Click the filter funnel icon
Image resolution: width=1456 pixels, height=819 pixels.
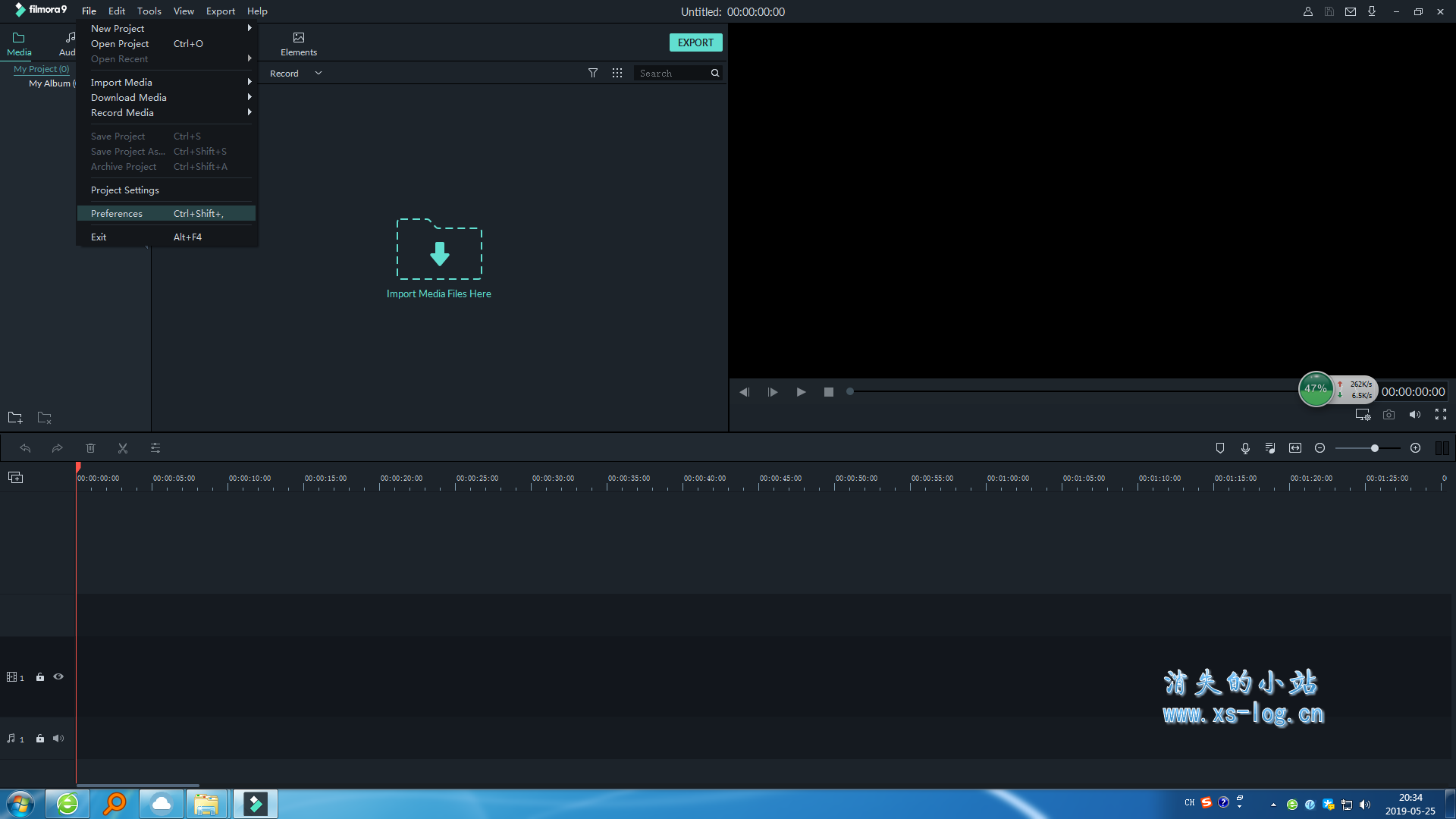coord(593,73)
